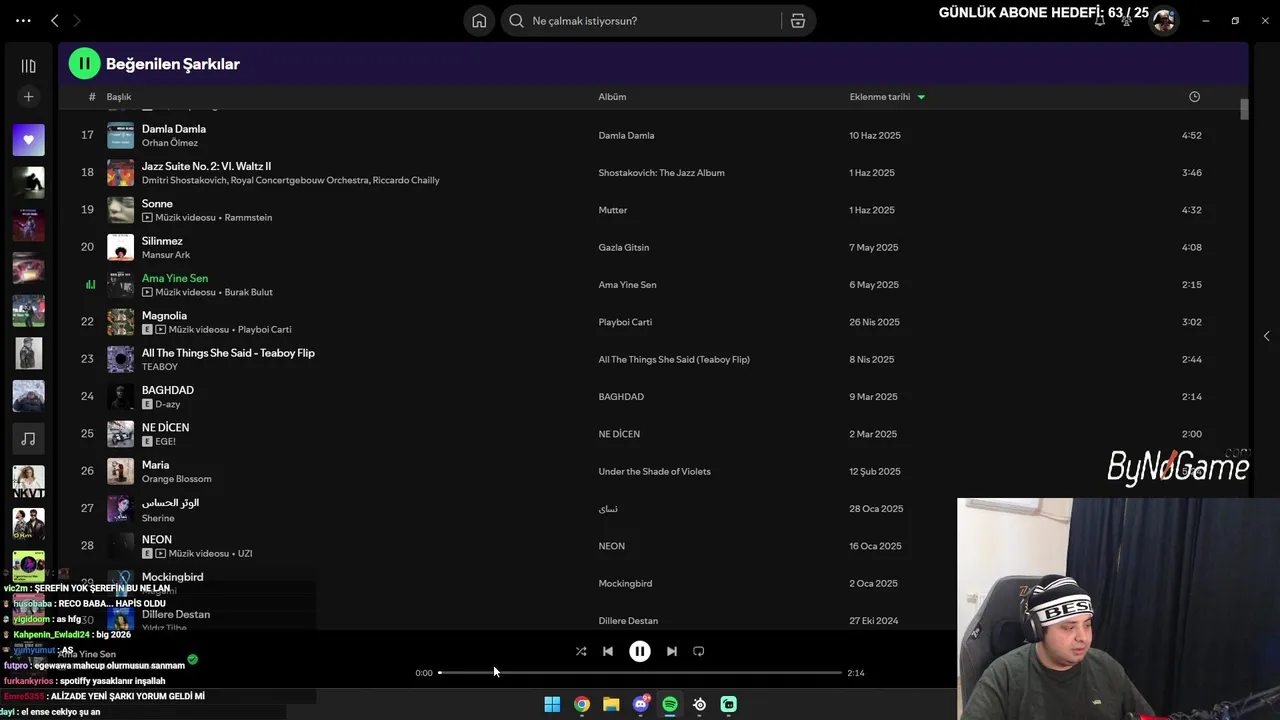Go forward with the right arrow
Screen dimensions: 1280x720
(x=77, y=20)
